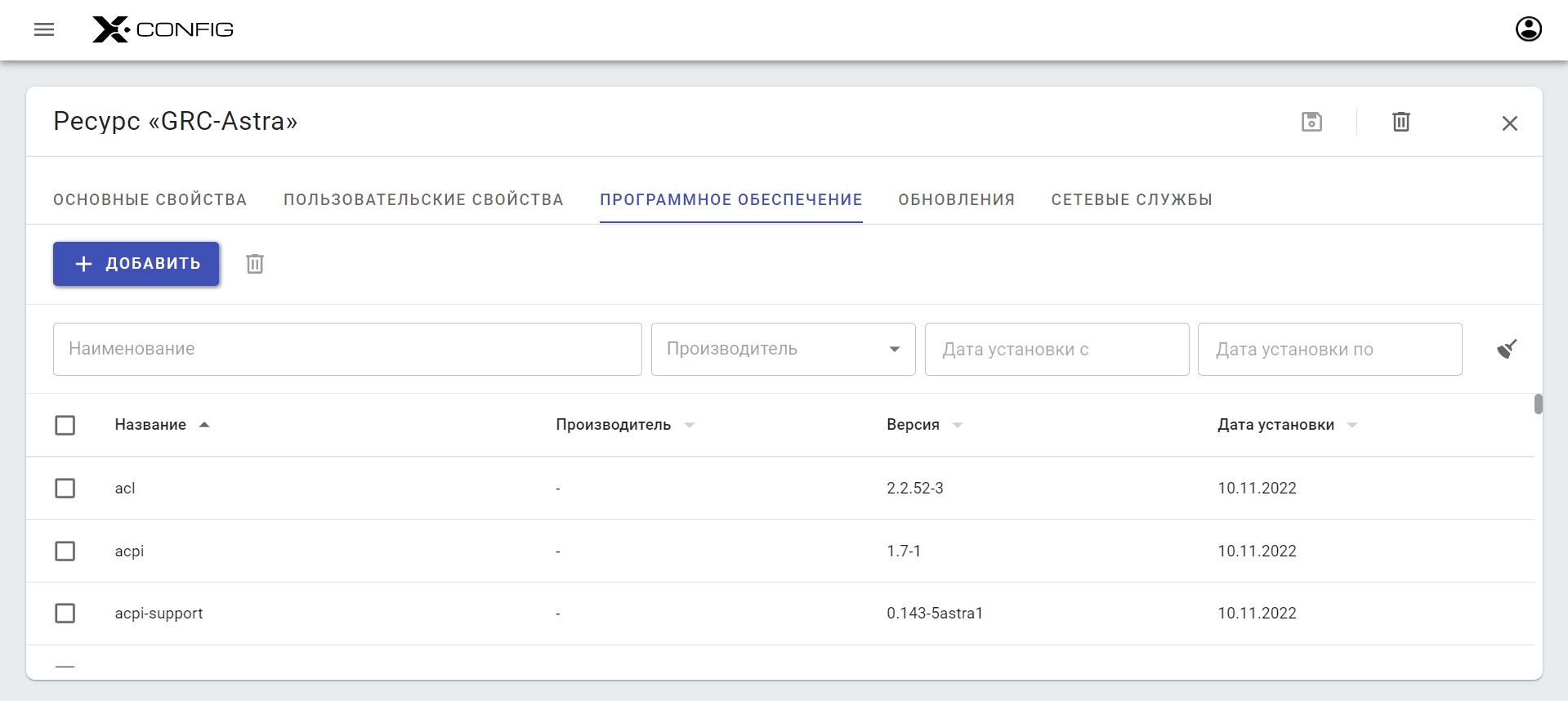
Task: Select the acpi-support row checkbox
Action: point(65,614)
